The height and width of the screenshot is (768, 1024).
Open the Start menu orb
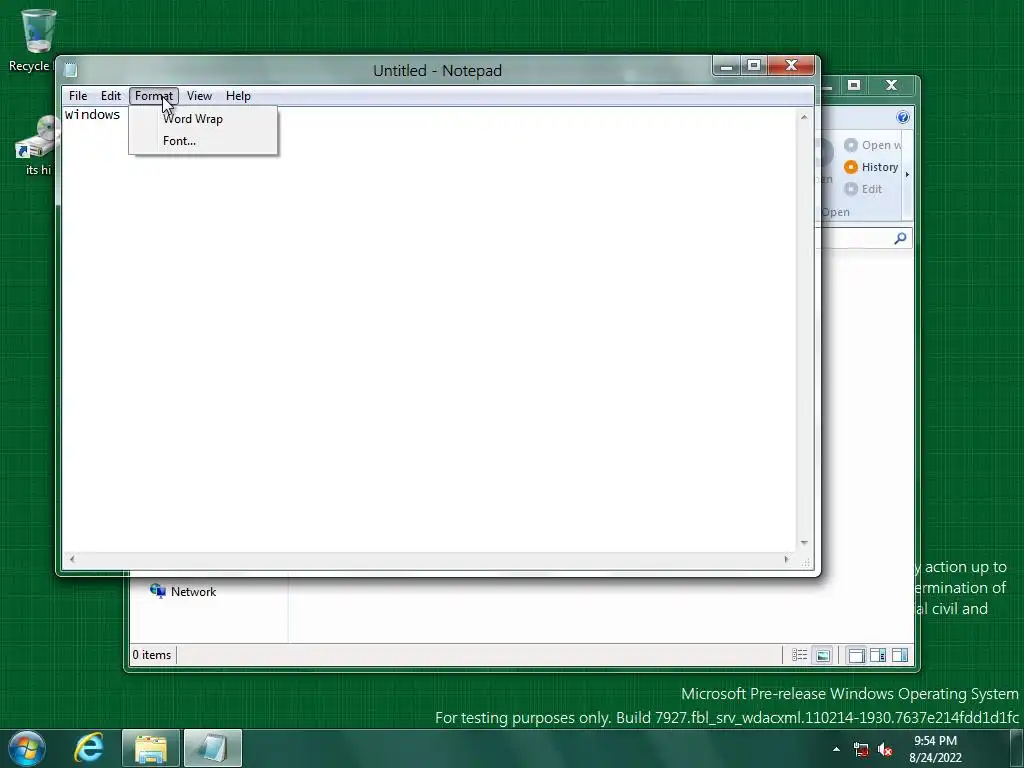coord(27,748)
